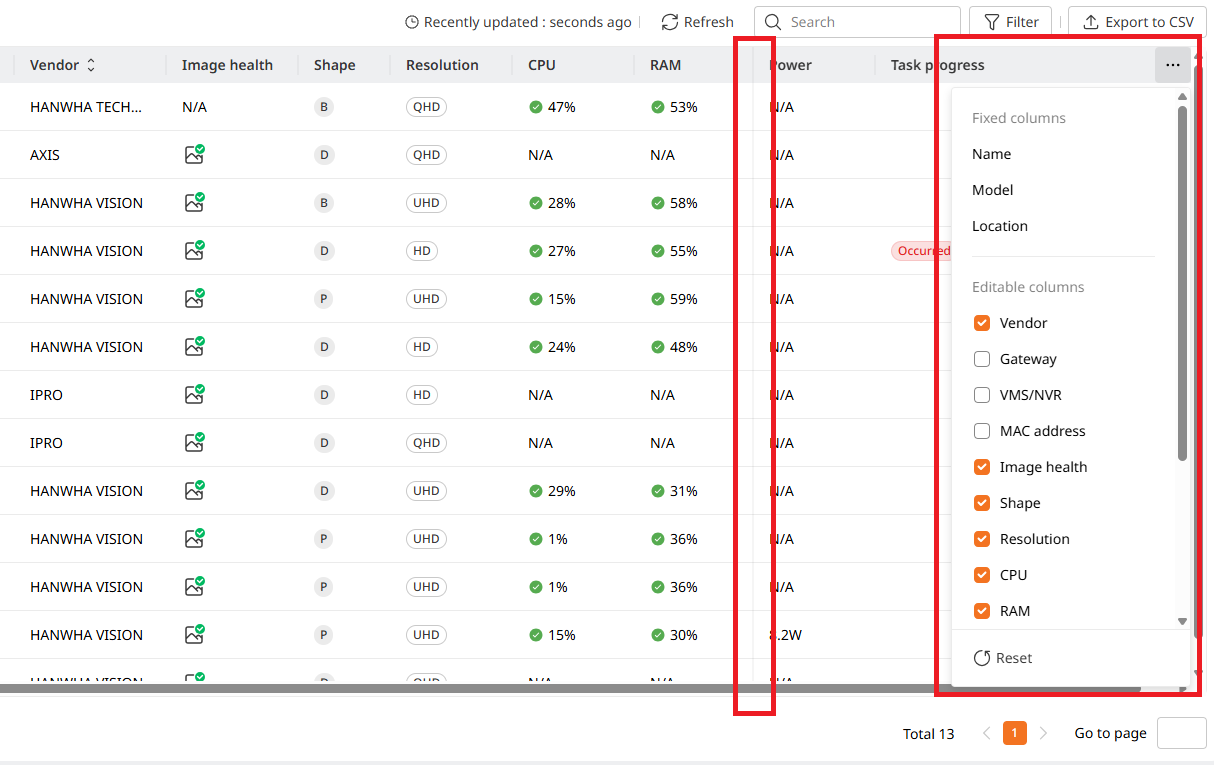Click the Image health column header
This screenshot has width=1214, height=765.
pyautogui.click(x=227, y=65)
